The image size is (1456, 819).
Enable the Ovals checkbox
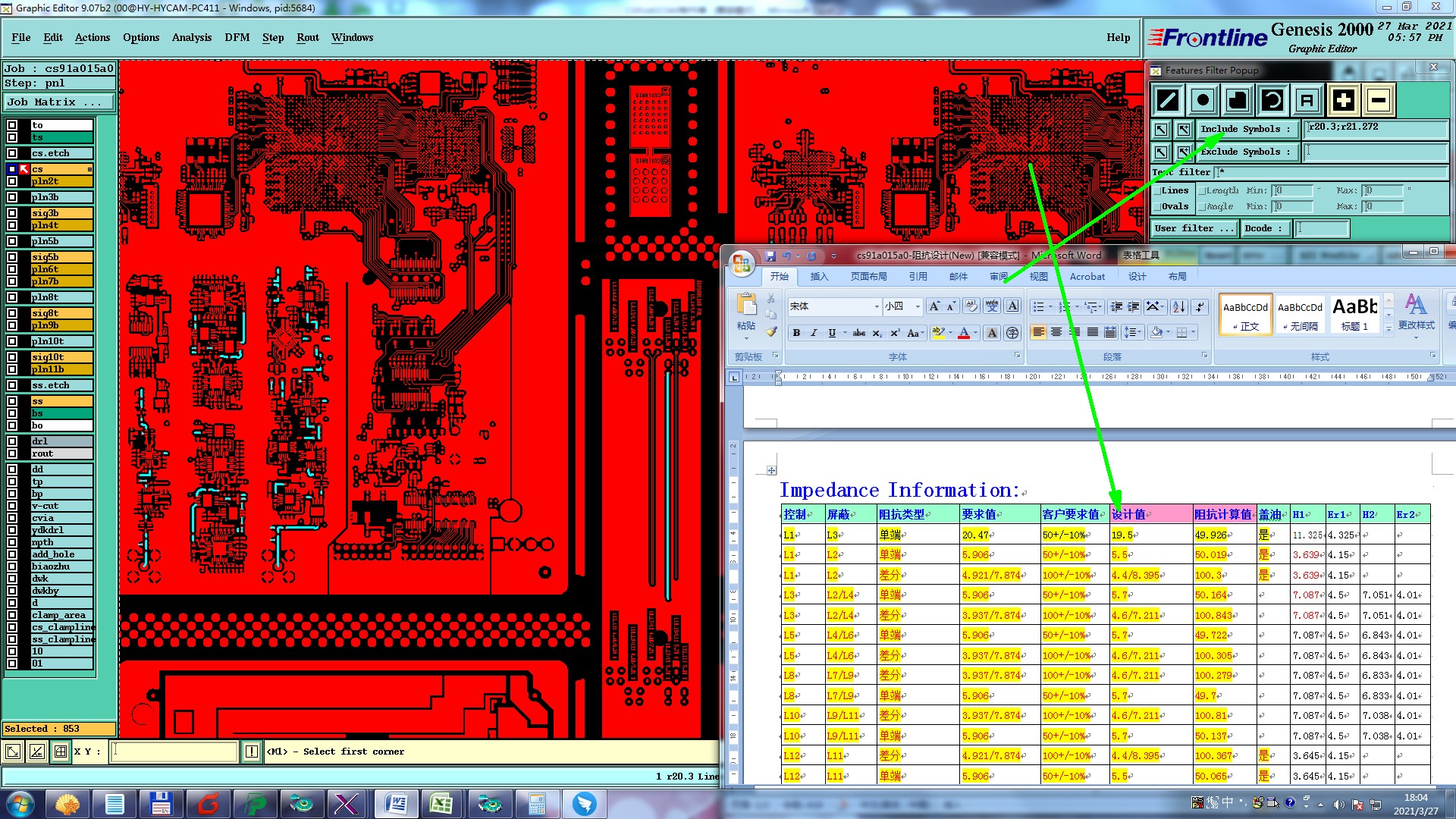pos(1157,207)
